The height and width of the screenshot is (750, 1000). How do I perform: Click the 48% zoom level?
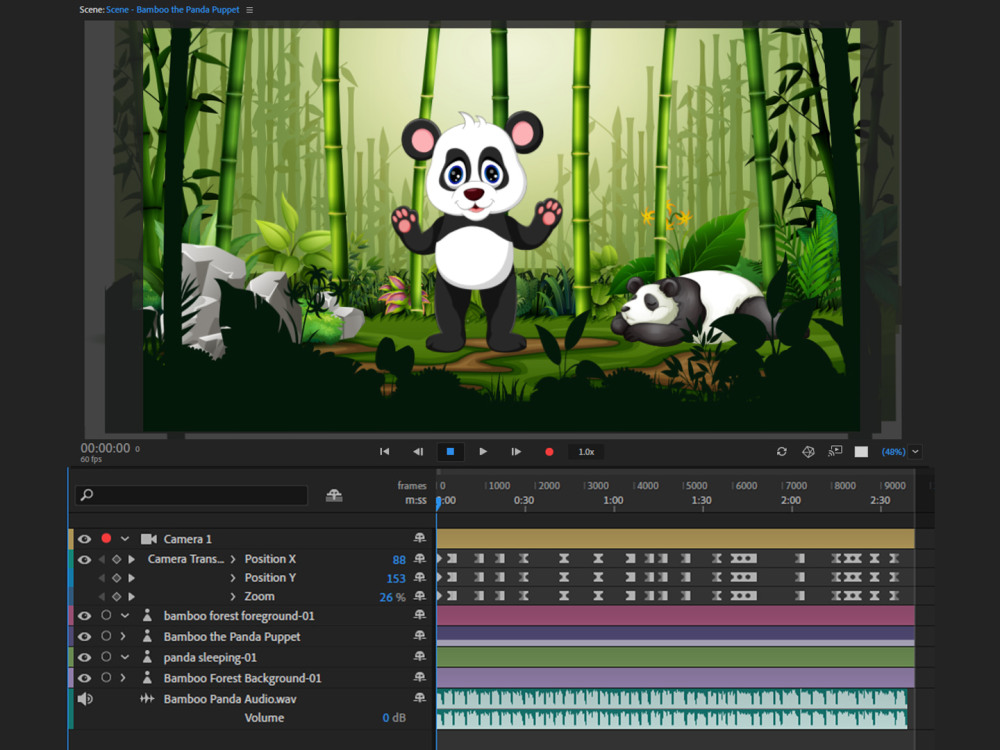[x=893, y=452]
